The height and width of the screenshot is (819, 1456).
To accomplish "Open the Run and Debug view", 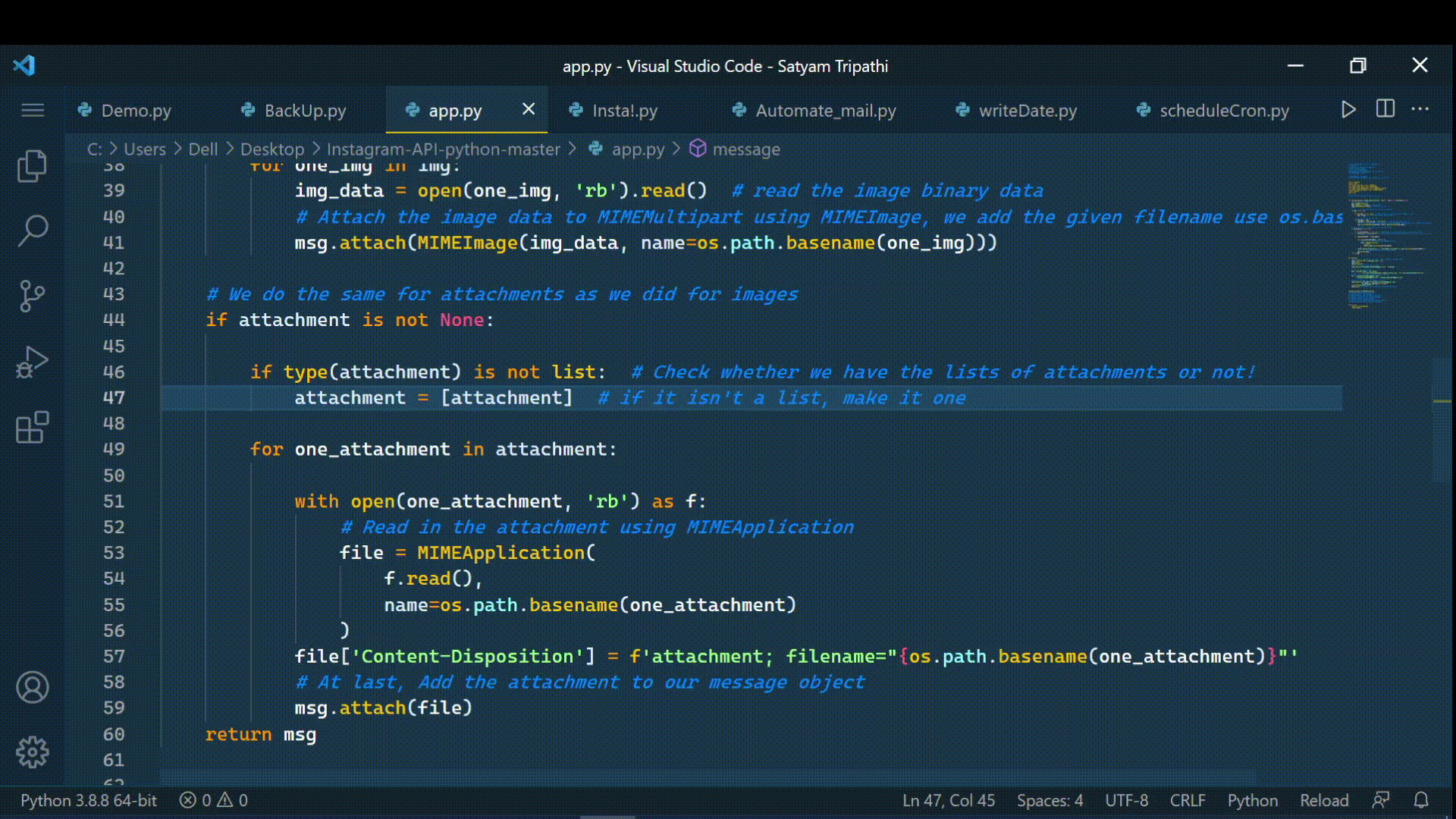I will 32,362.
